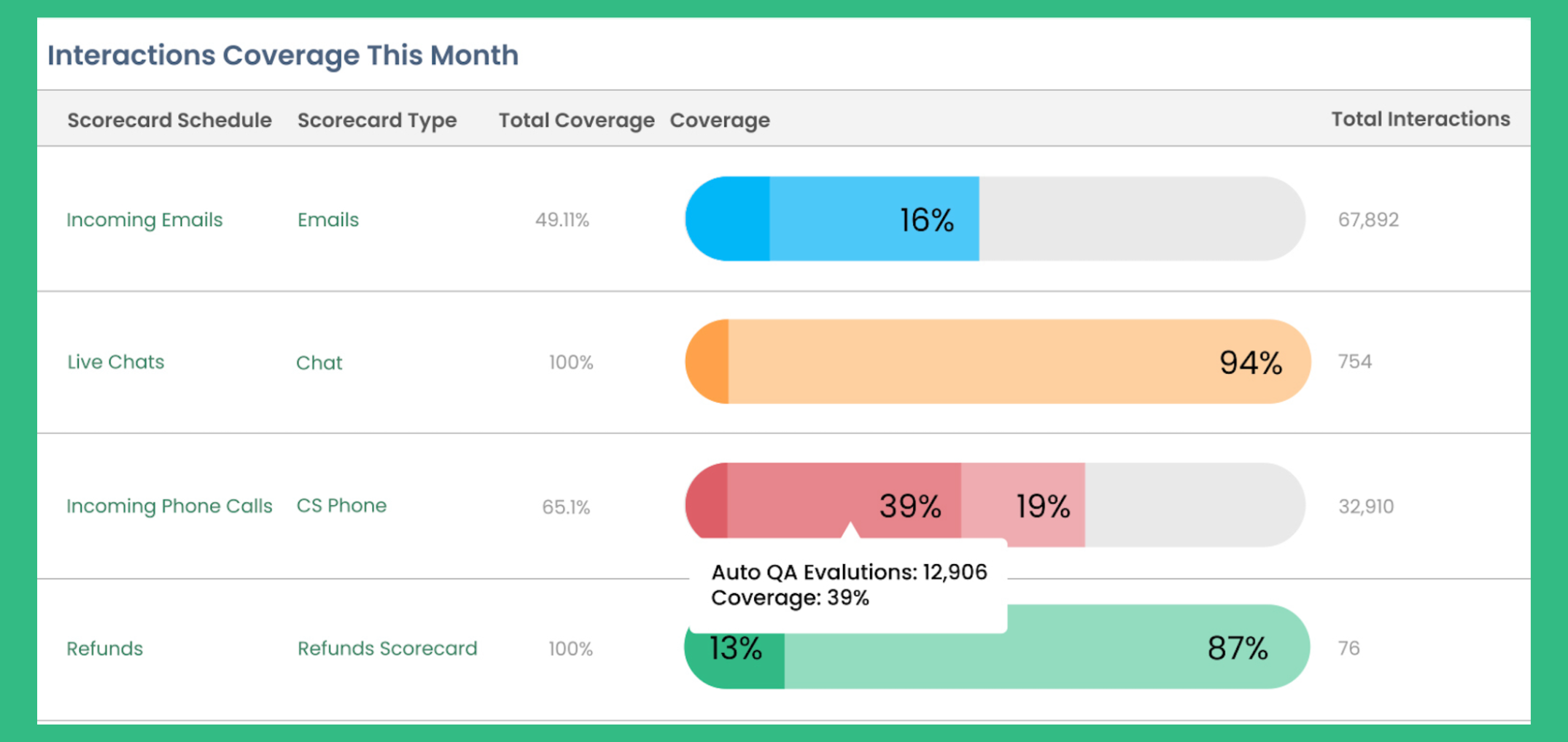
Task: Click the Scorecard Schedule column header
Action: coord(169,120)
